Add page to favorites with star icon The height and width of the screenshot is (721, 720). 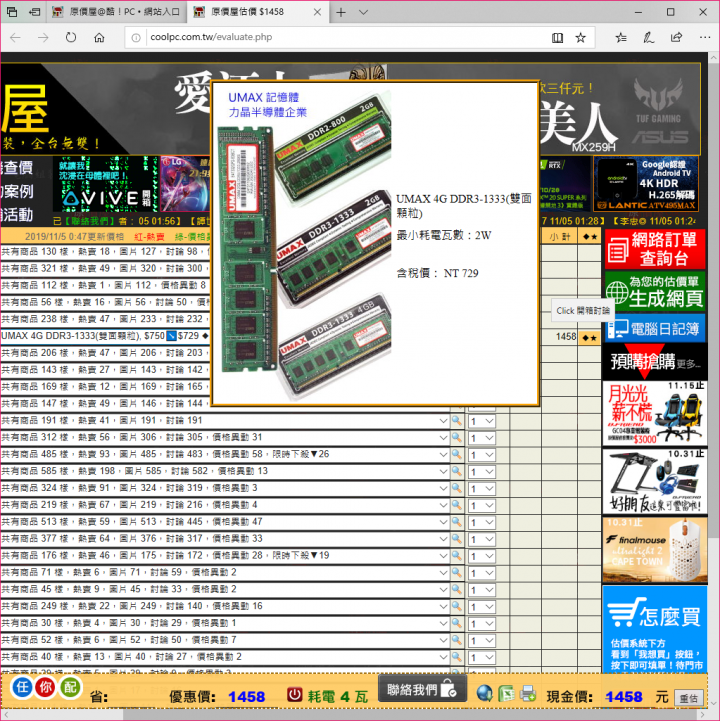[x=581, y=38]
